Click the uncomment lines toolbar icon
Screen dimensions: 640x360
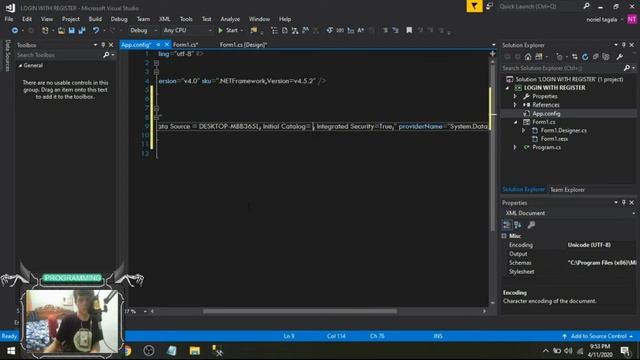tap(396, 30)
